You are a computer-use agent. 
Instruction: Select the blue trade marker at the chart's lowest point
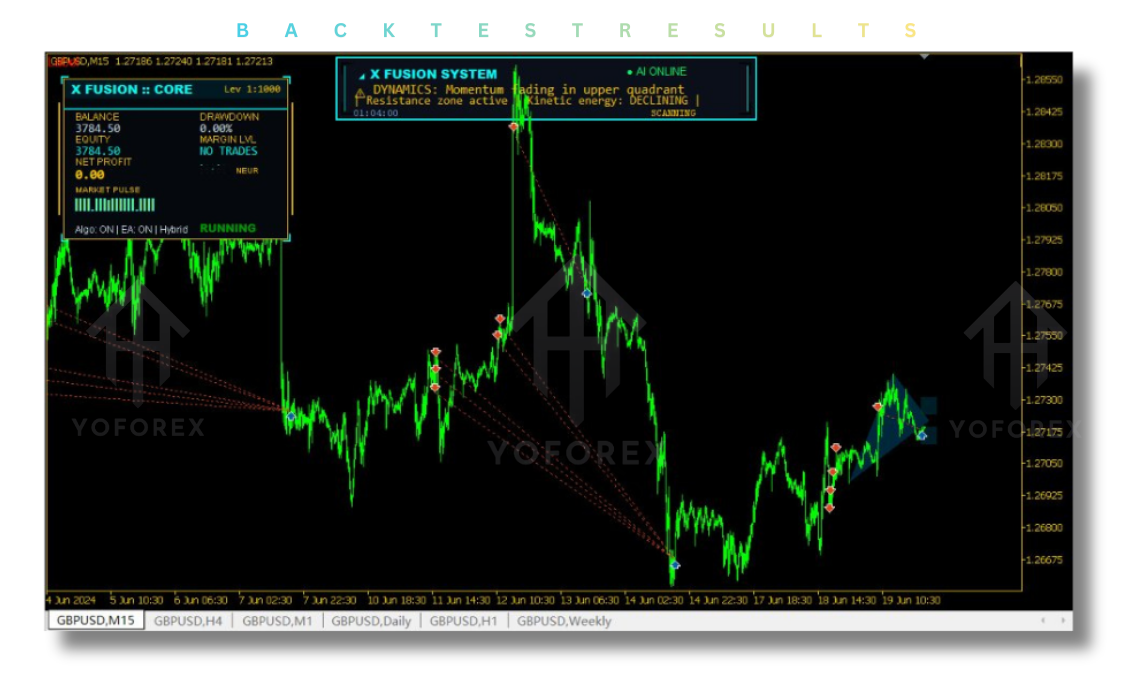point(675,565)
